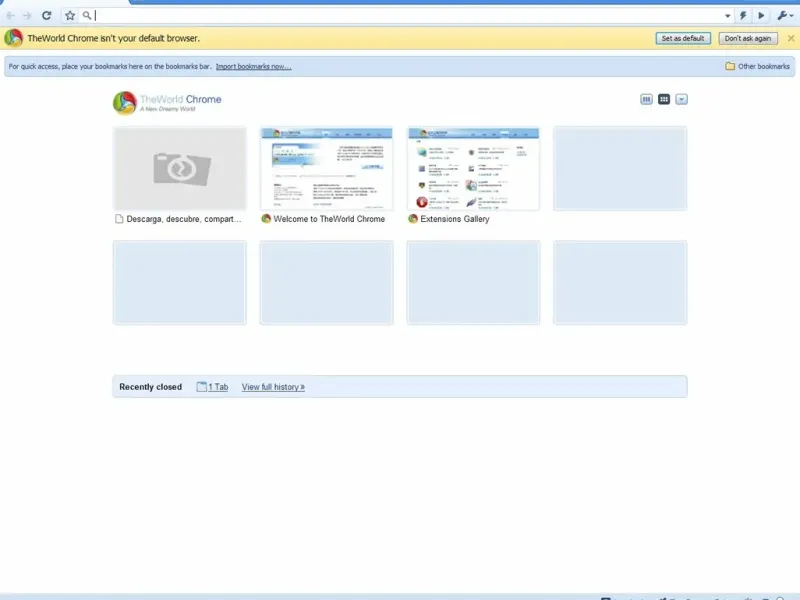Click Set as default button
800x600 pixels.
(x=683, y=38)
